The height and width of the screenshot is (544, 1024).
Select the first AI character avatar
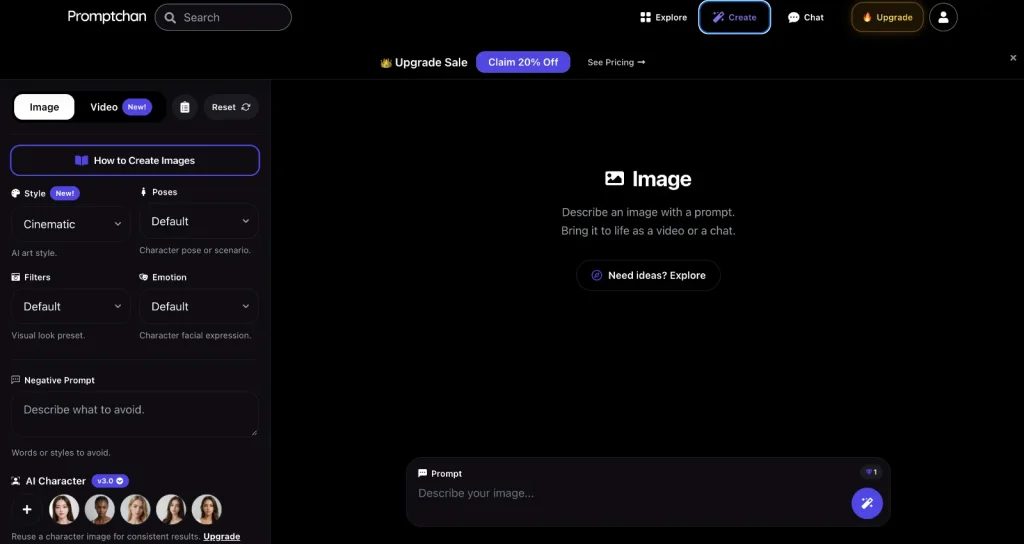coord(64,509)
